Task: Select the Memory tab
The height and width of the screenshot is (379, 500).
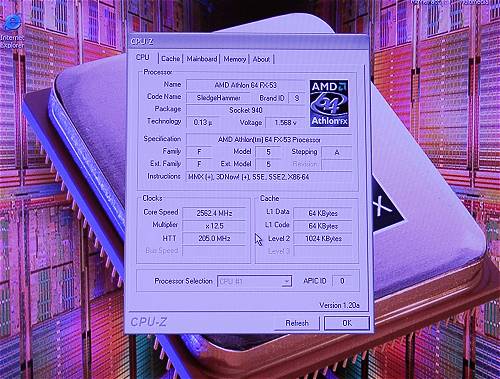Action: (235, 59)
